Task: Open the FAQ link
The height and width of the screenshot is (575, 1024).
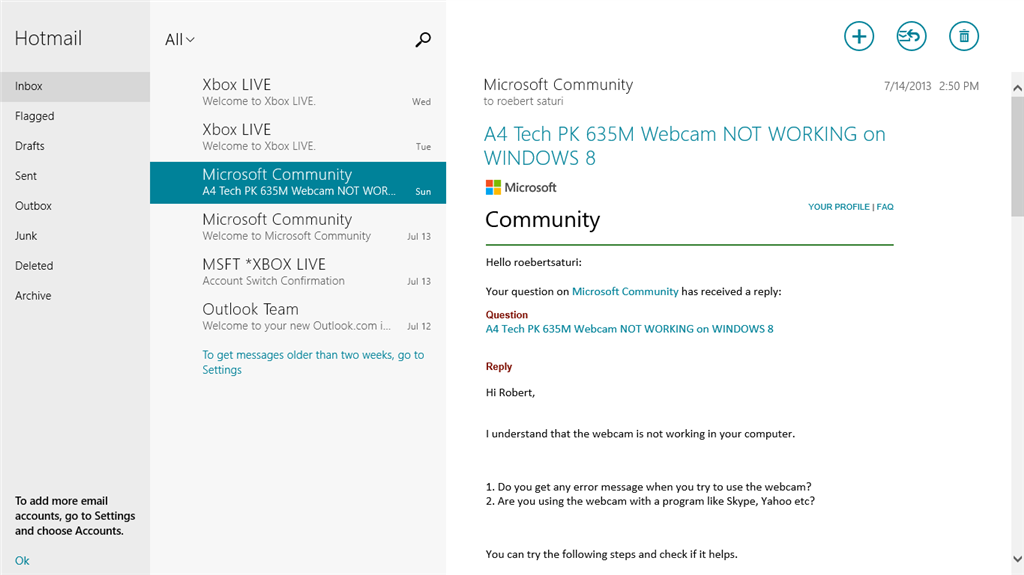Action: click(x=885, y=206)
